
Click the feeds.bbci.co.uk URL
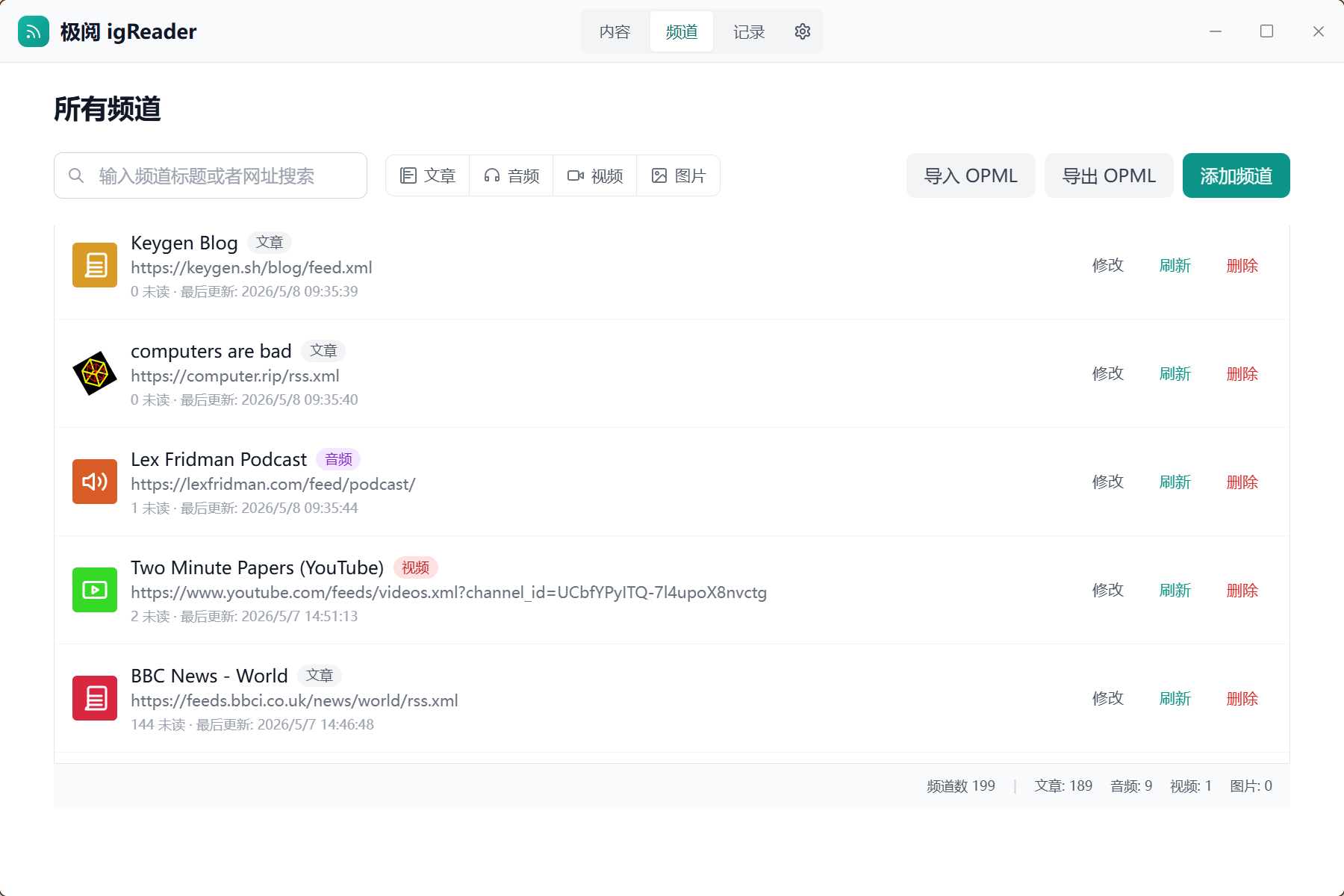tap(294, 700)
